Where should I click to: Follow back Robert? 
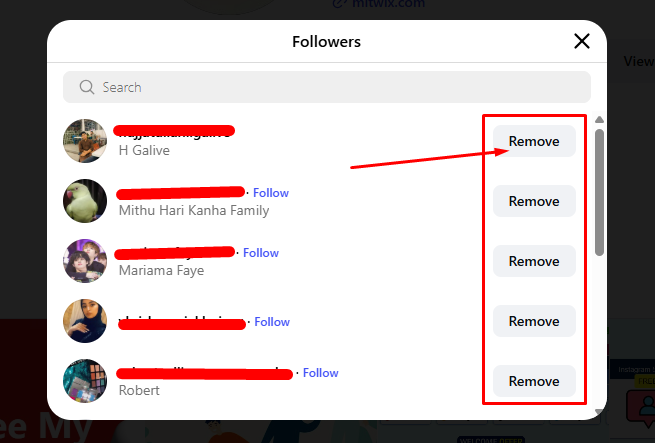pyautogui.click(x=321, y=373)
